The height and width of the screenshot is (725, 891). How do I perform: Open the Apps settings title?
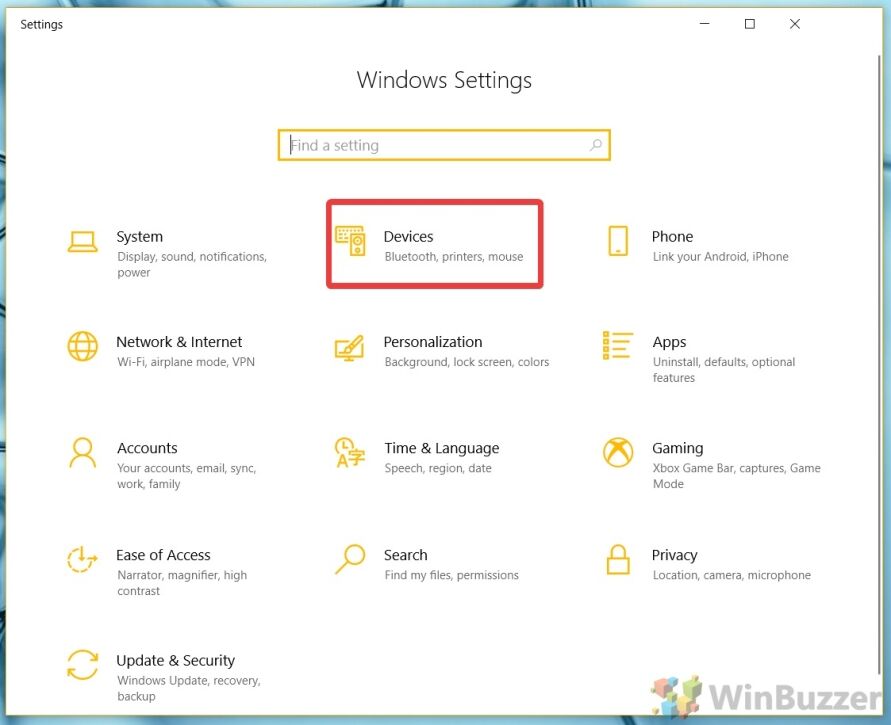[669, 342]
